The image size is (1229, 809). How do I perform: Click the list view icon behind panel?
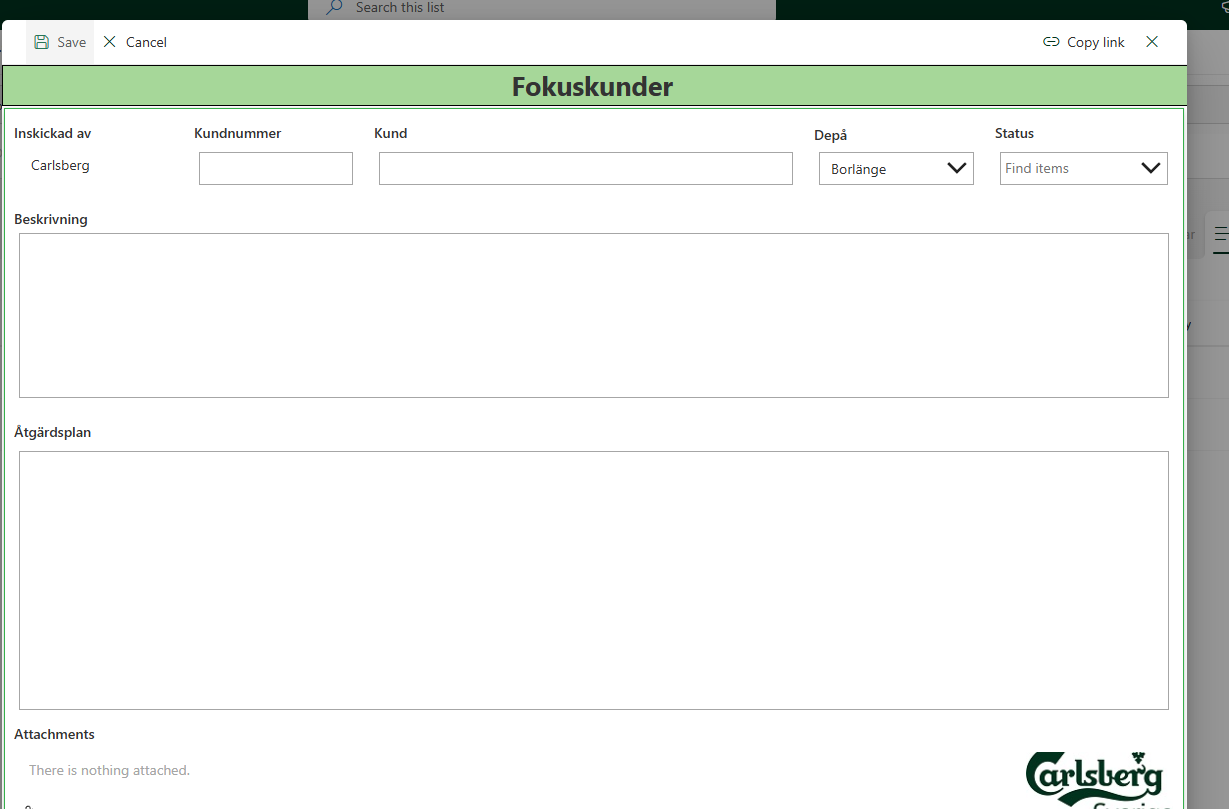coord(1220,234)
